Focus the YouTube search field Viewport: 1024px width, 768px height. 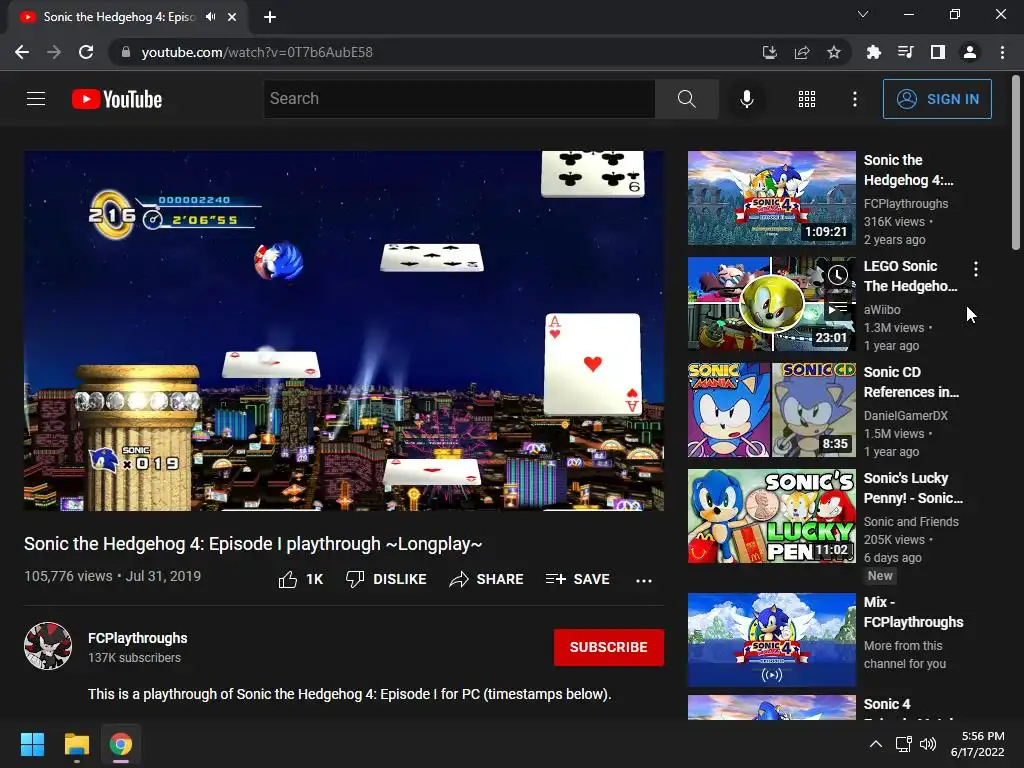tap(459, 99)
